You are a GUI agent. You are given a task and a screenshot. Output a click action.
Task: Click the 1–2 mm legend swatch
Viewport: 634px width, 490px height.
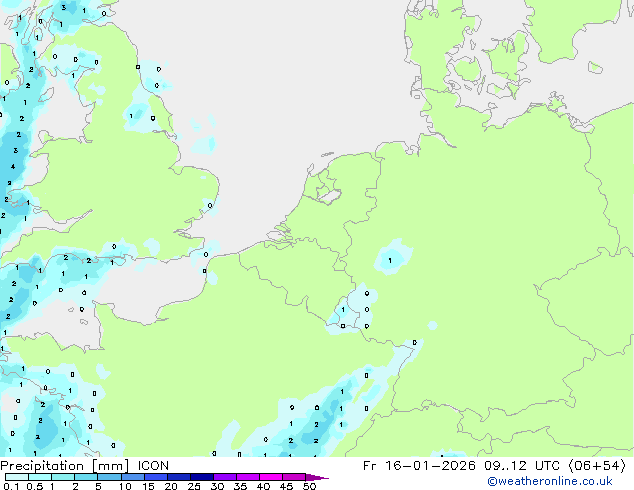point(63,477)
